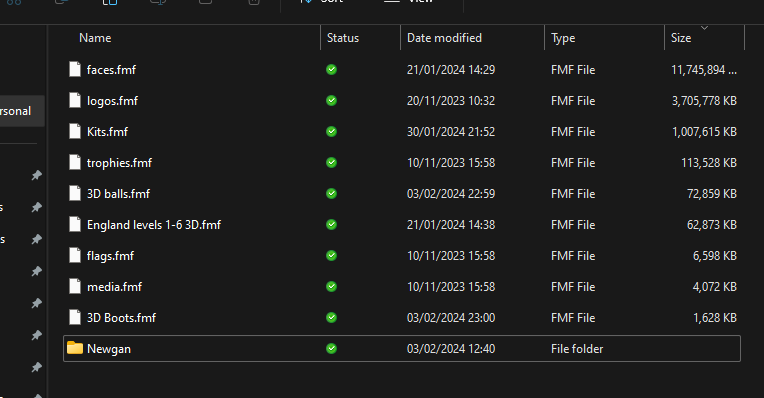This screenshot has height=398, width=764.
Task: Click the size value 1,628 KB
Action: [x=715, y=318]
